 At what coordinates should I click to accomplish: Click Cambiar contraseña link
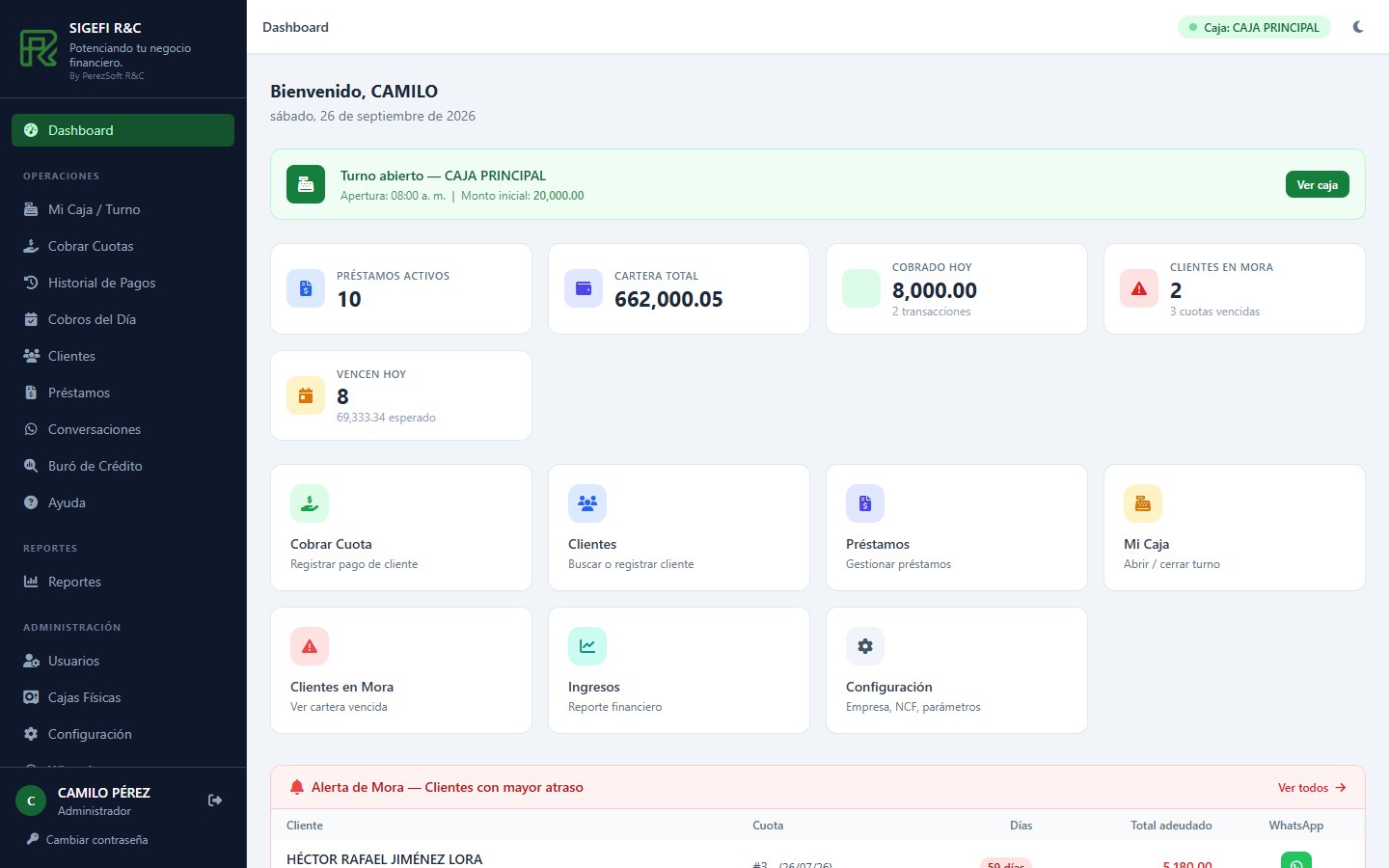[88, 840]
